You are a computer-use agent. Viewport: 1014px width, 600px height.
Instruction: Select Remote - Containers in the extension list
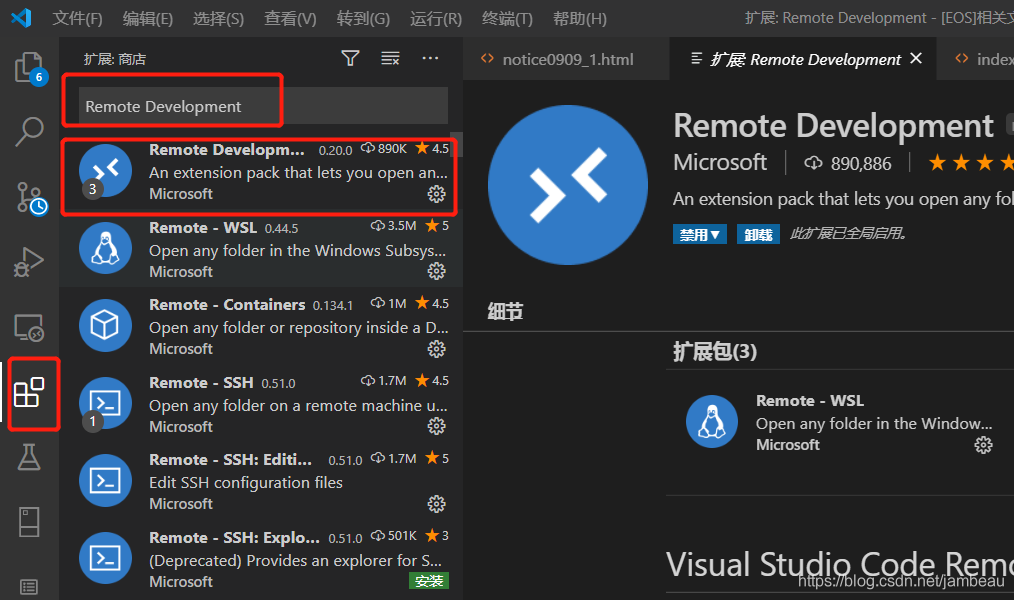[x=261, y=327]
